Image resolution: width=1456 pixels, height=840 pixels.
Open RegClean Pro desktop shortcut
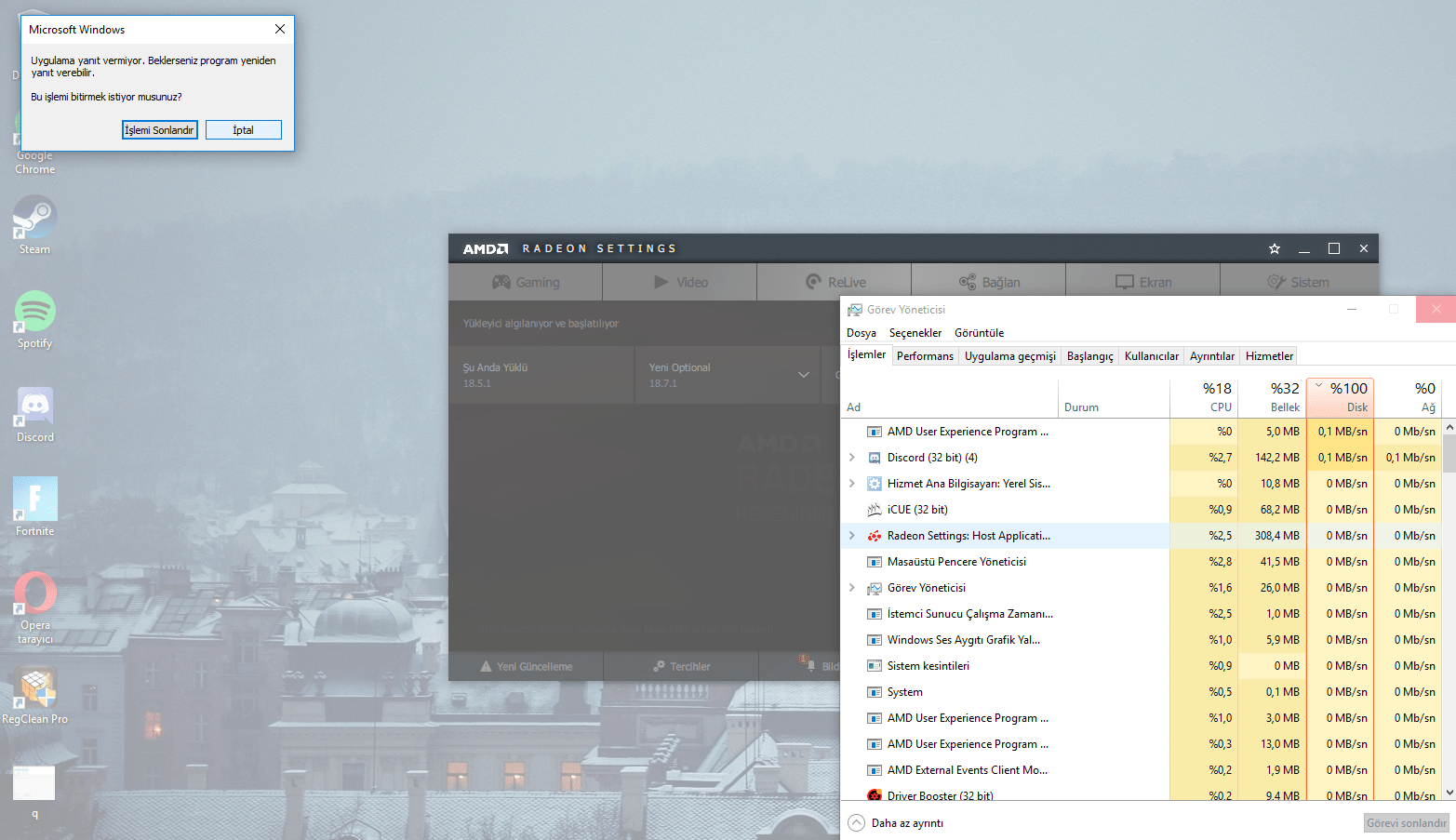(35, 696)
